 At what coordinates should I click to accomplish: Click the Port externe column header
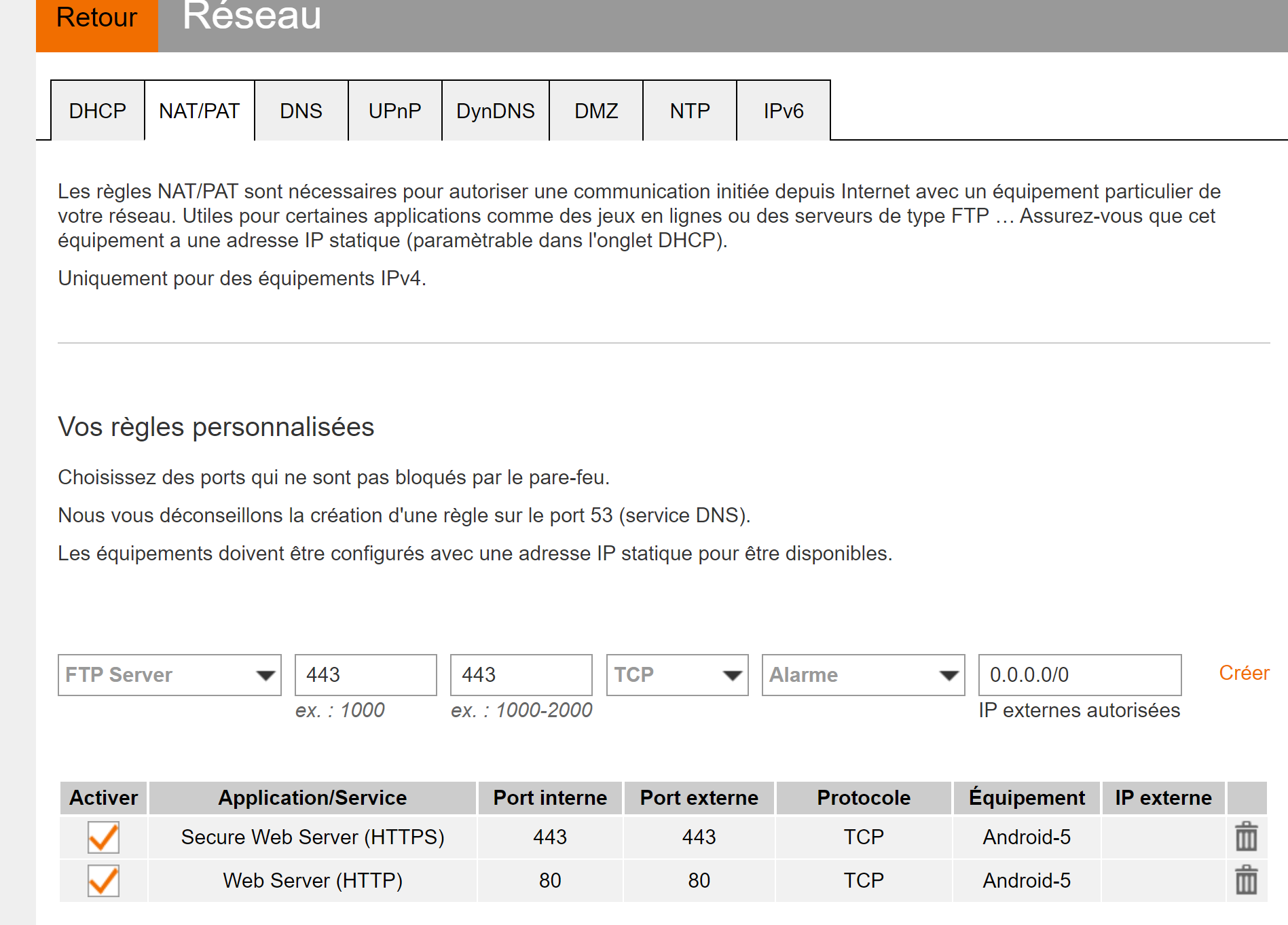[699, 798]
